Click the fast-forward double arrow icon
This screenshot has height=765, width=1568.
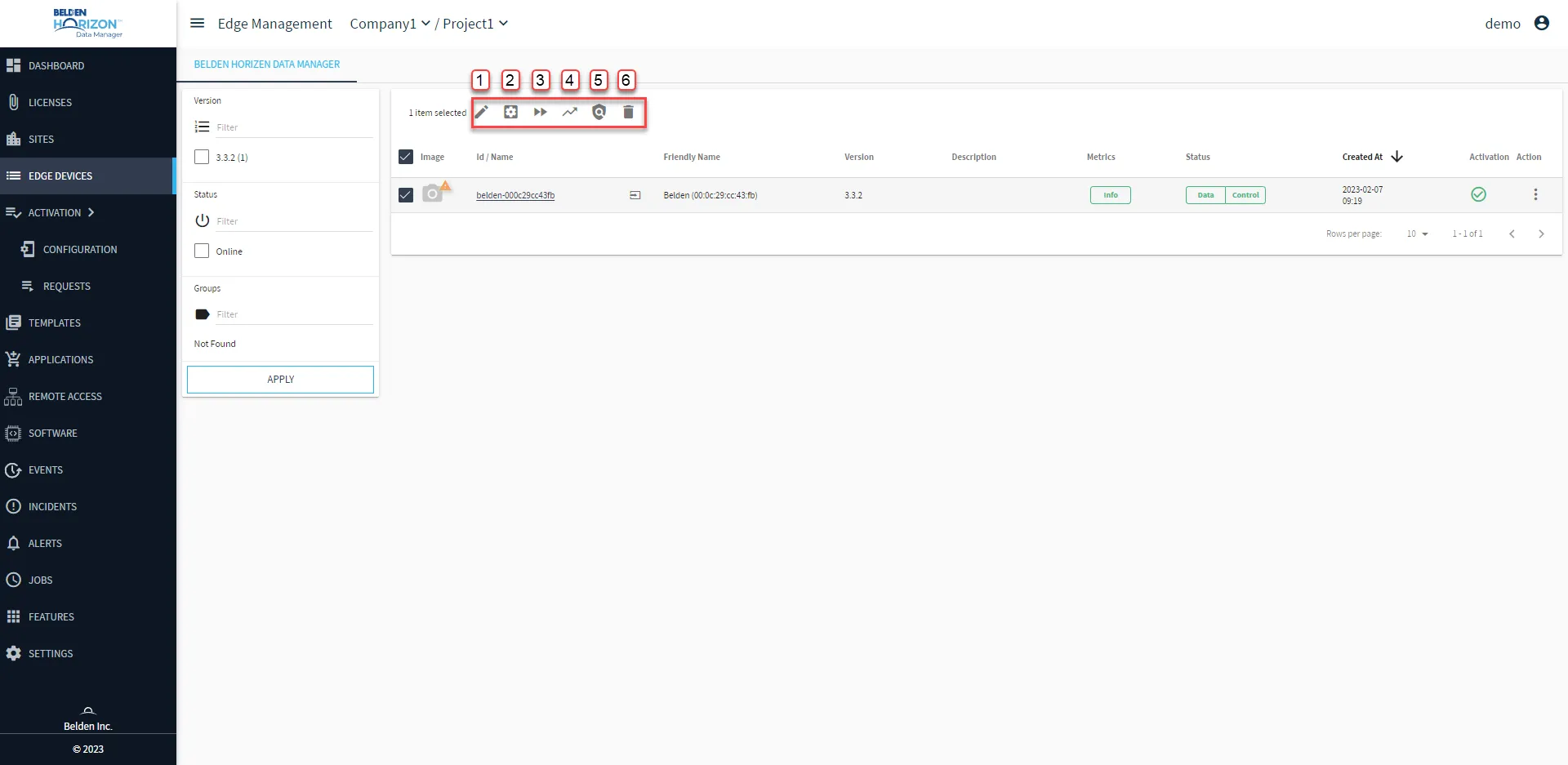[541, 113]
